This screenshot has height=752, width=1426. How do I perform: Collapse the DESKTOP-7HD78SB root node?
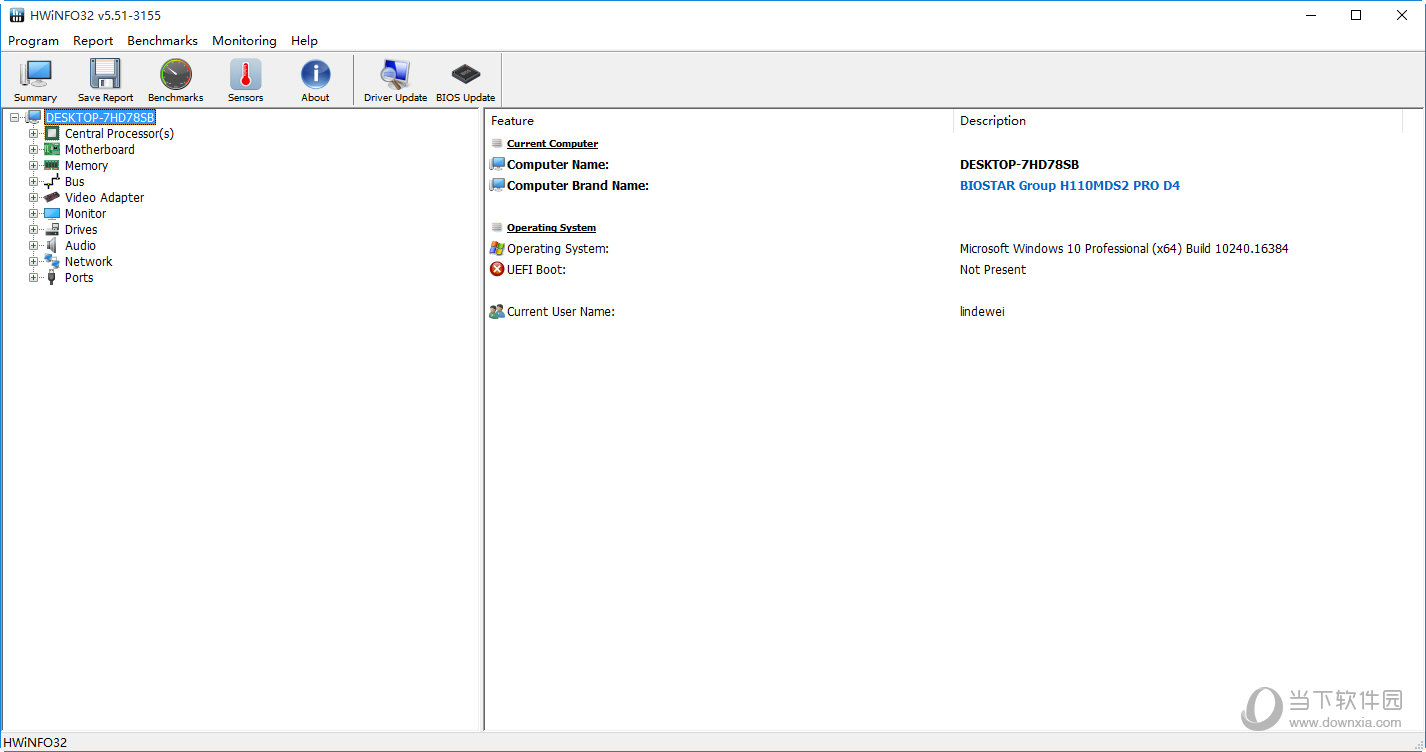pyautogui.click(x=15, y=117)
